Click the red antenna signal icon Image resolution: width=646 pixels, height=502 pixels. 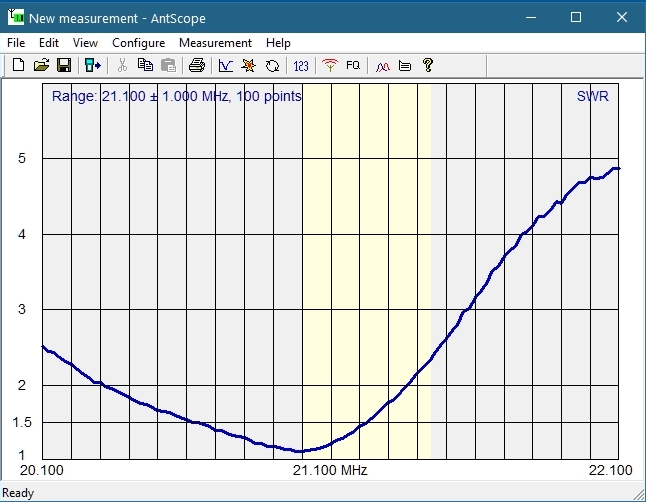[330, 65]
